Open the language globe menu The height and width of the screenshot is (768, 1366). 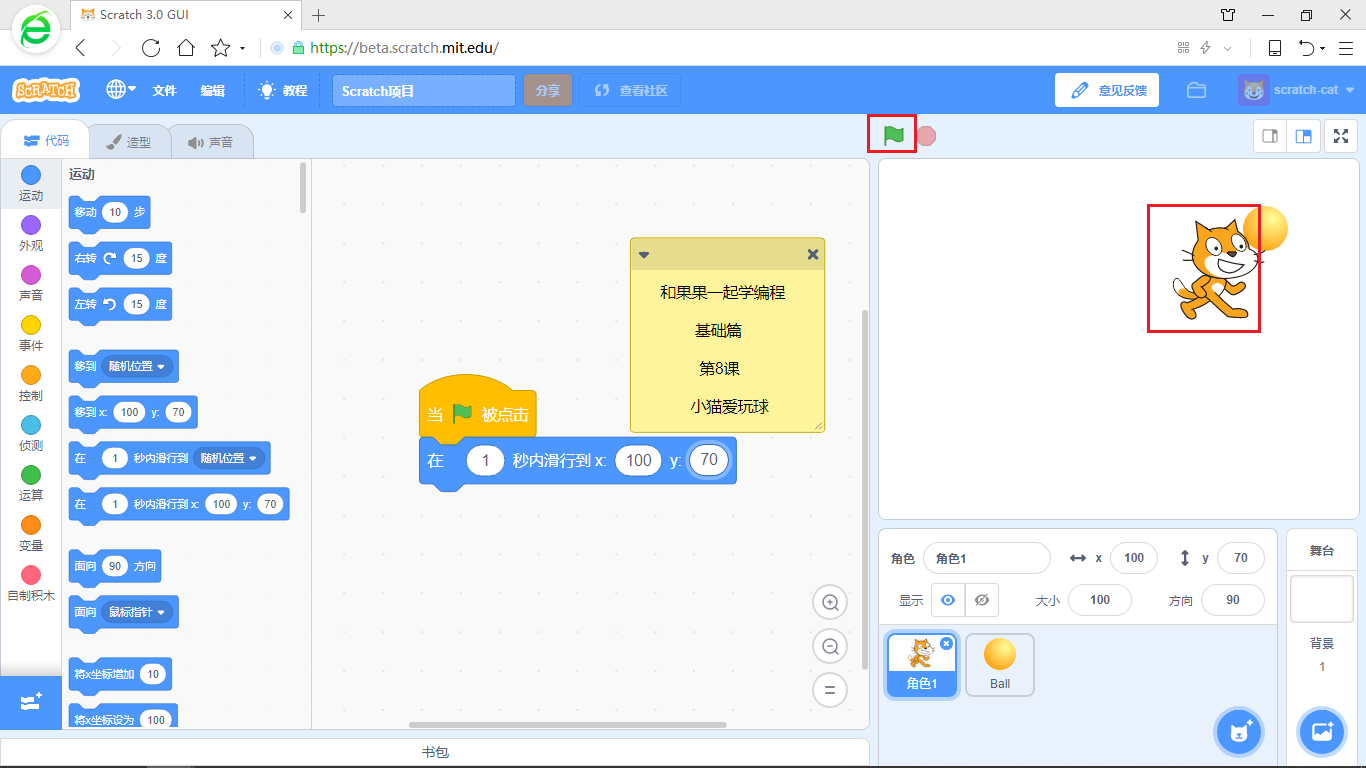pyautogui.click(x=121, y=89)
